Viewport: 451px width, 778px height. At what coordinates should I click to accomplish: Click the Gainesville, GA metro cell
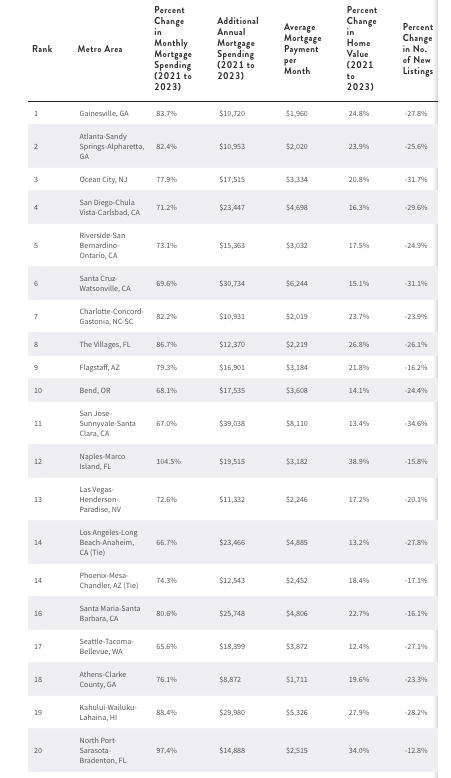click(x=104, y=113)
